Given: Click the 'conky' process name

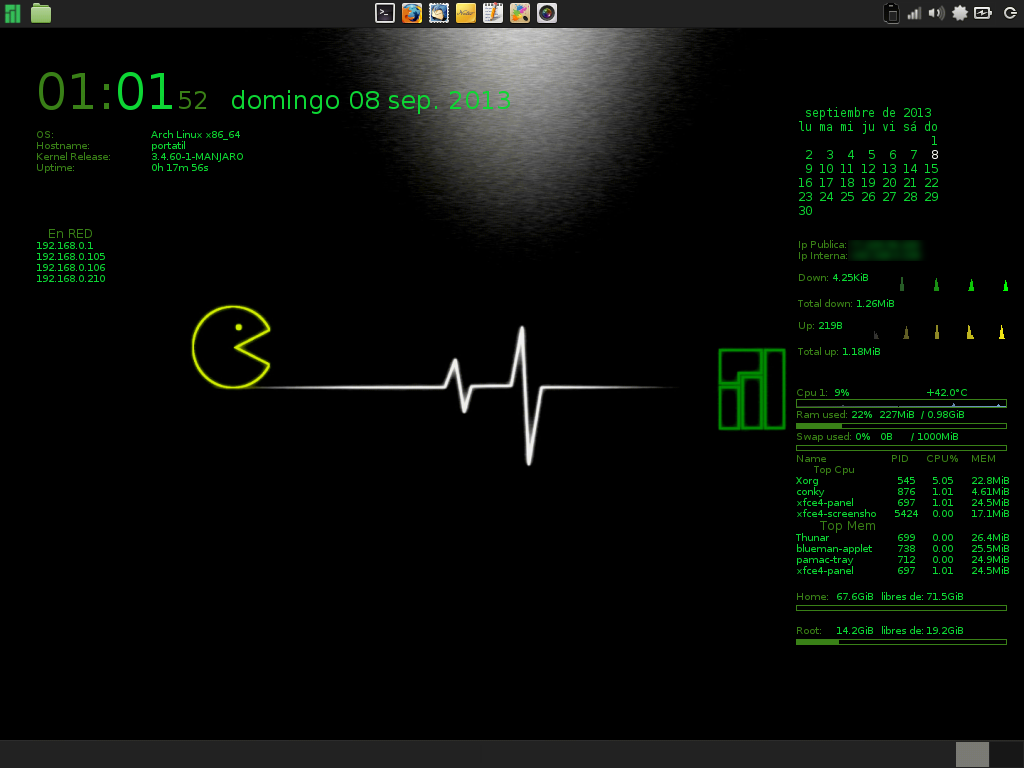Looking at the screenshot, I should [810, 492].
